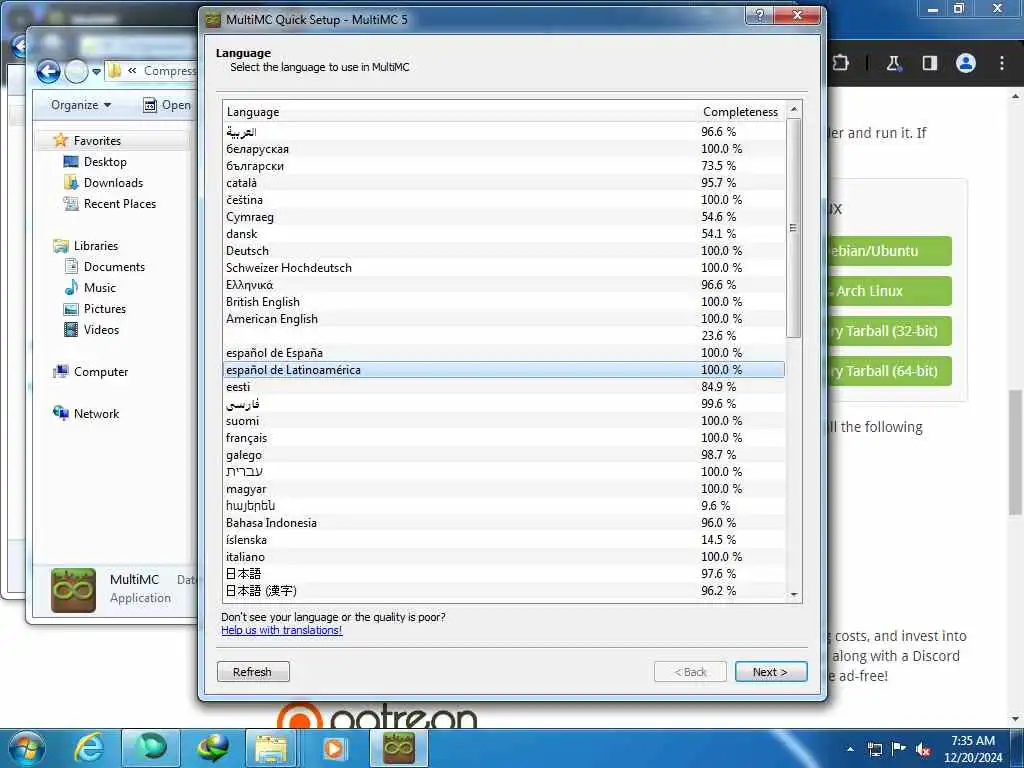Image resolution: width=1024 pixels, height=768 pixels.
Task: Open the browser three-dot menu
Action: coord(1002,63)
